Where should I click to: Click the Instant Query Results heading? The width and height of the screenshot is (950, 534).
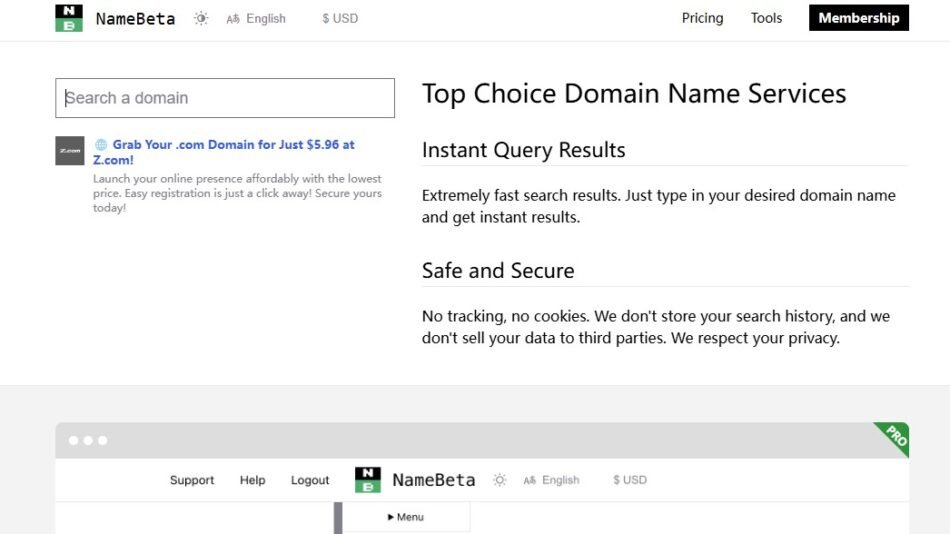tap(523, 150)
